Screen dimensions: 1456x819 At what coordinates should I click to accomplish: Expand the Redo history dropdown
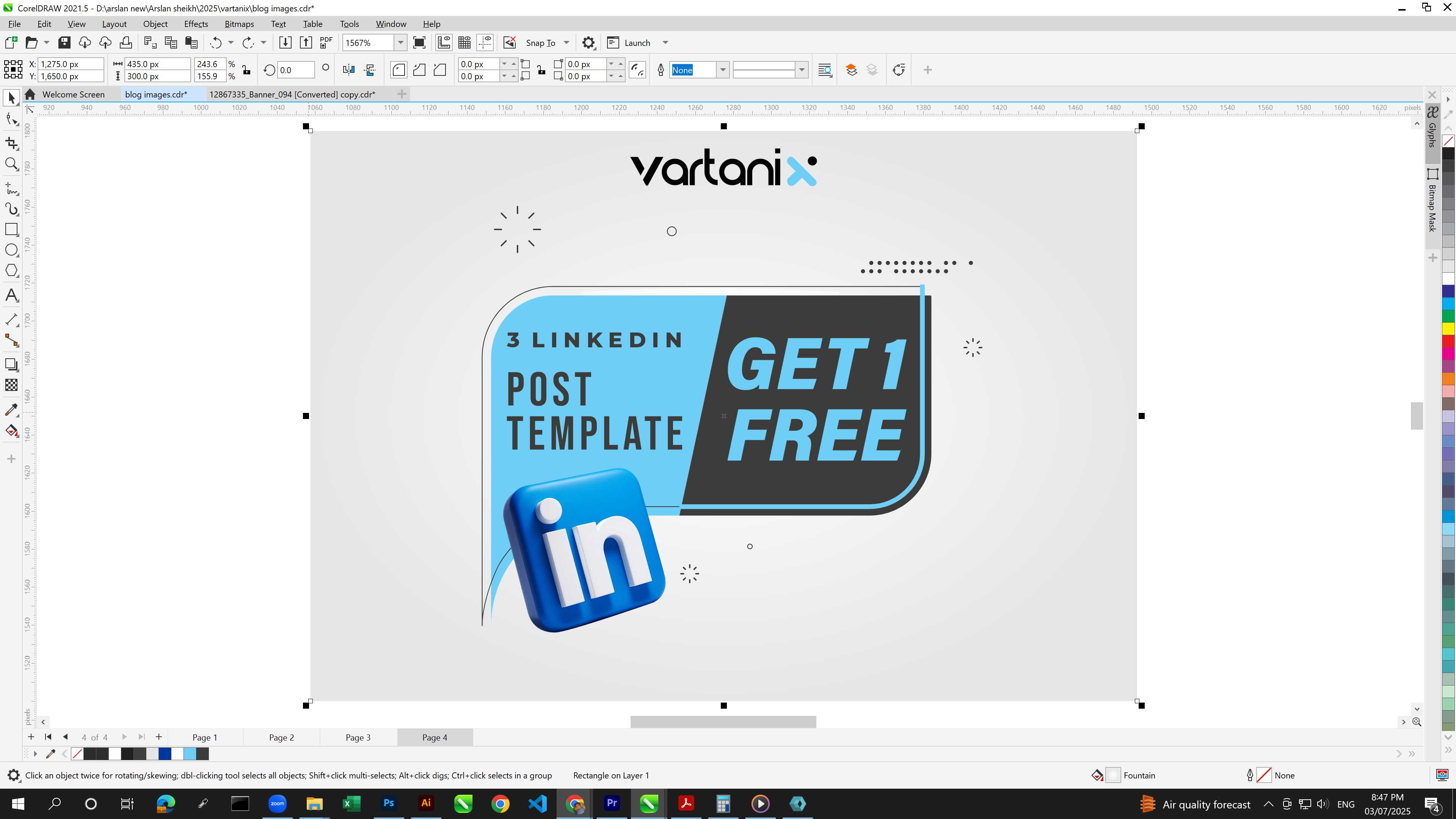click(264, 42)
